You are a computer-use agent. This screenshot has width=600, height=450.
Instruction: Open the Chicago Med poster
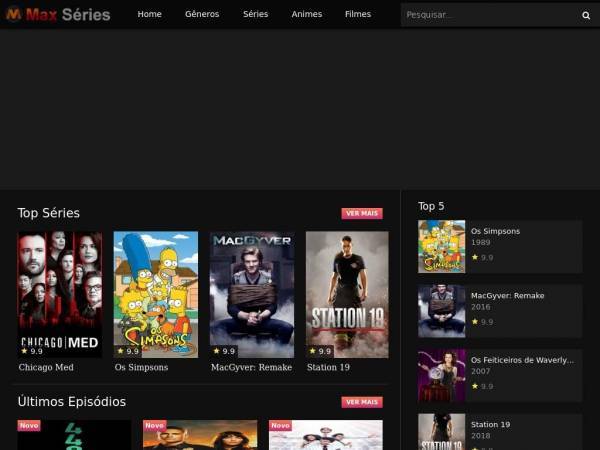(x=60, y=294)
